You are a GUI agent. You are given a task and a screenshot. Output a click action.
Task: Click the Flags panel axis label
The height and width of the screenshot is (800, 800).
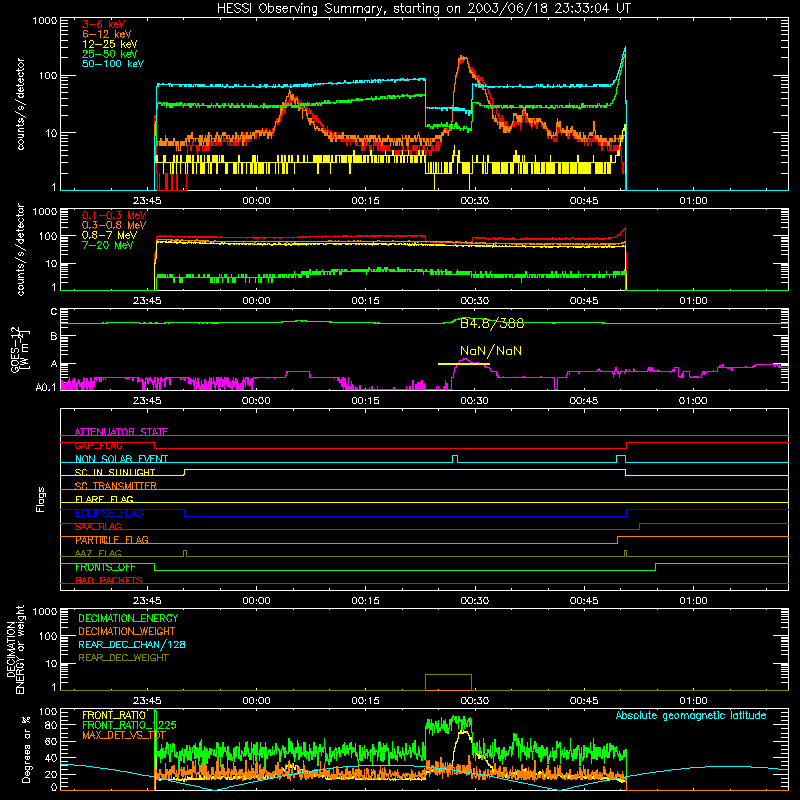tap(40, 499)
